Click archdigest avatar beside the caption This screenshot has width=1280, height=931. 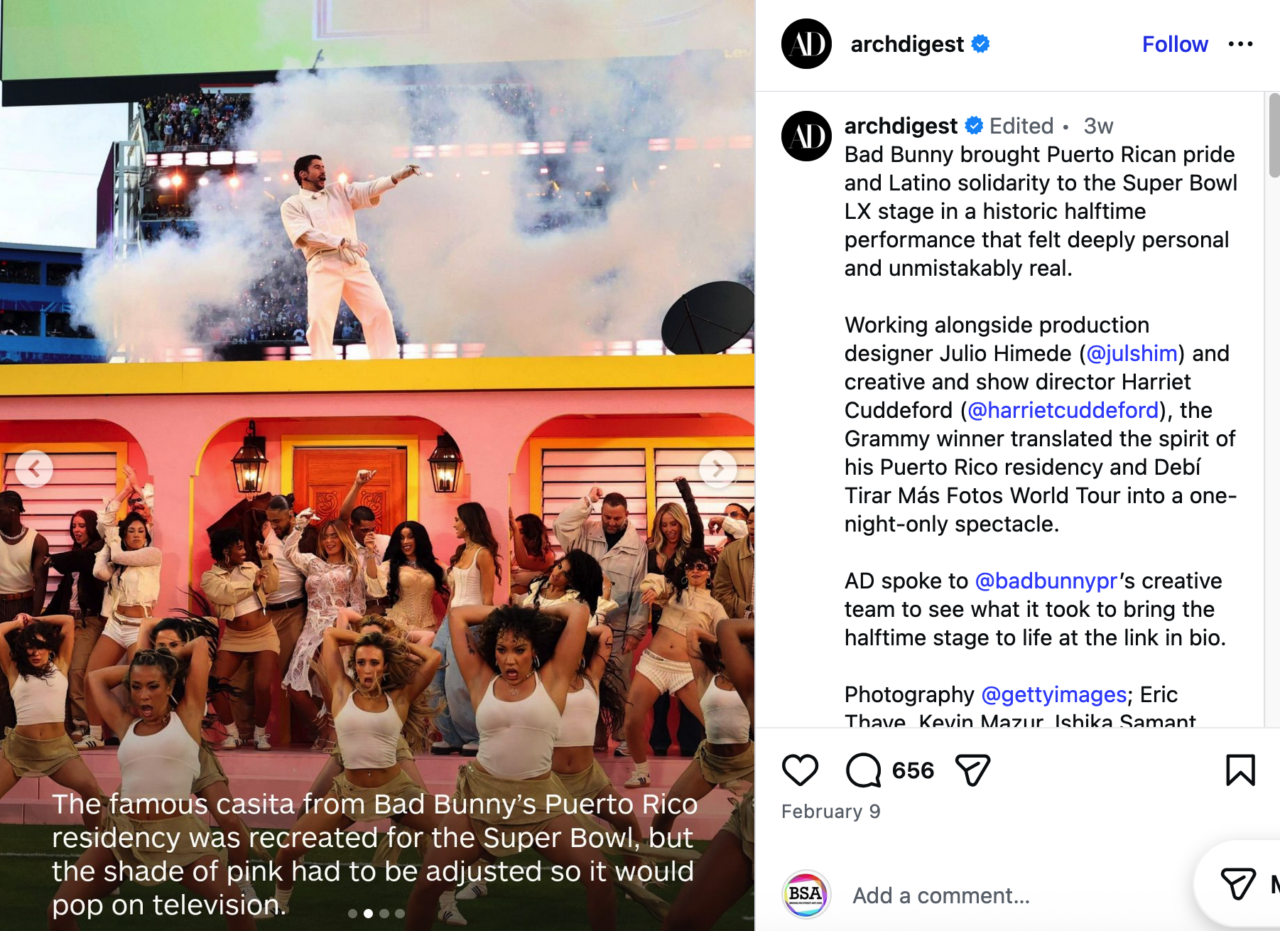[x=806, y=136]
